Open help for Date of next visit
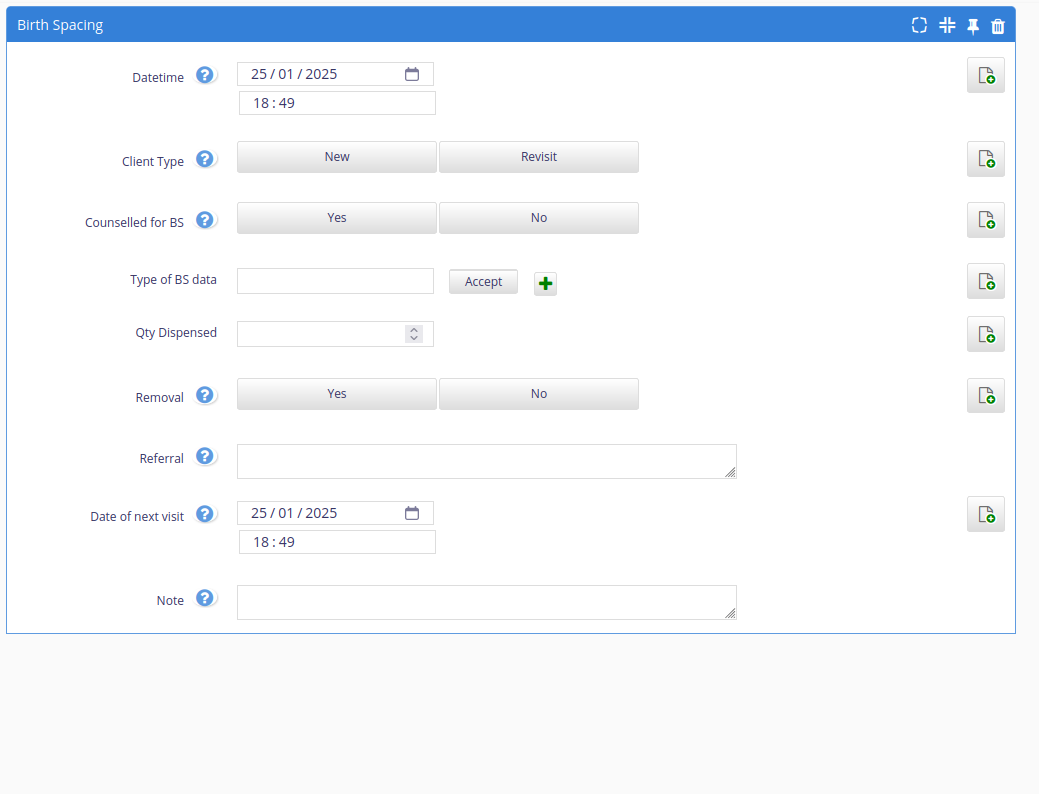 [205, 514]
